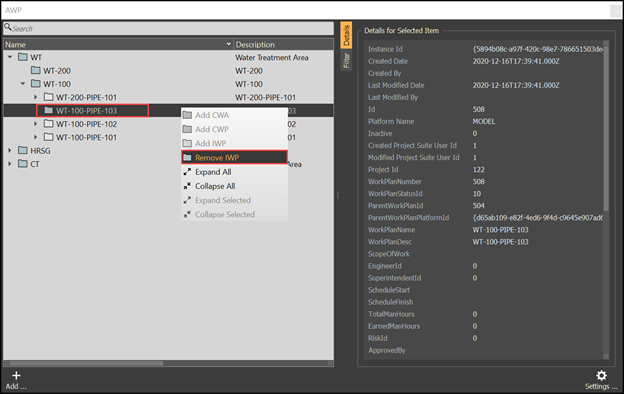Click the Platform Name value MODEL
Screen dimensions: 624x394
click(484, 121)
